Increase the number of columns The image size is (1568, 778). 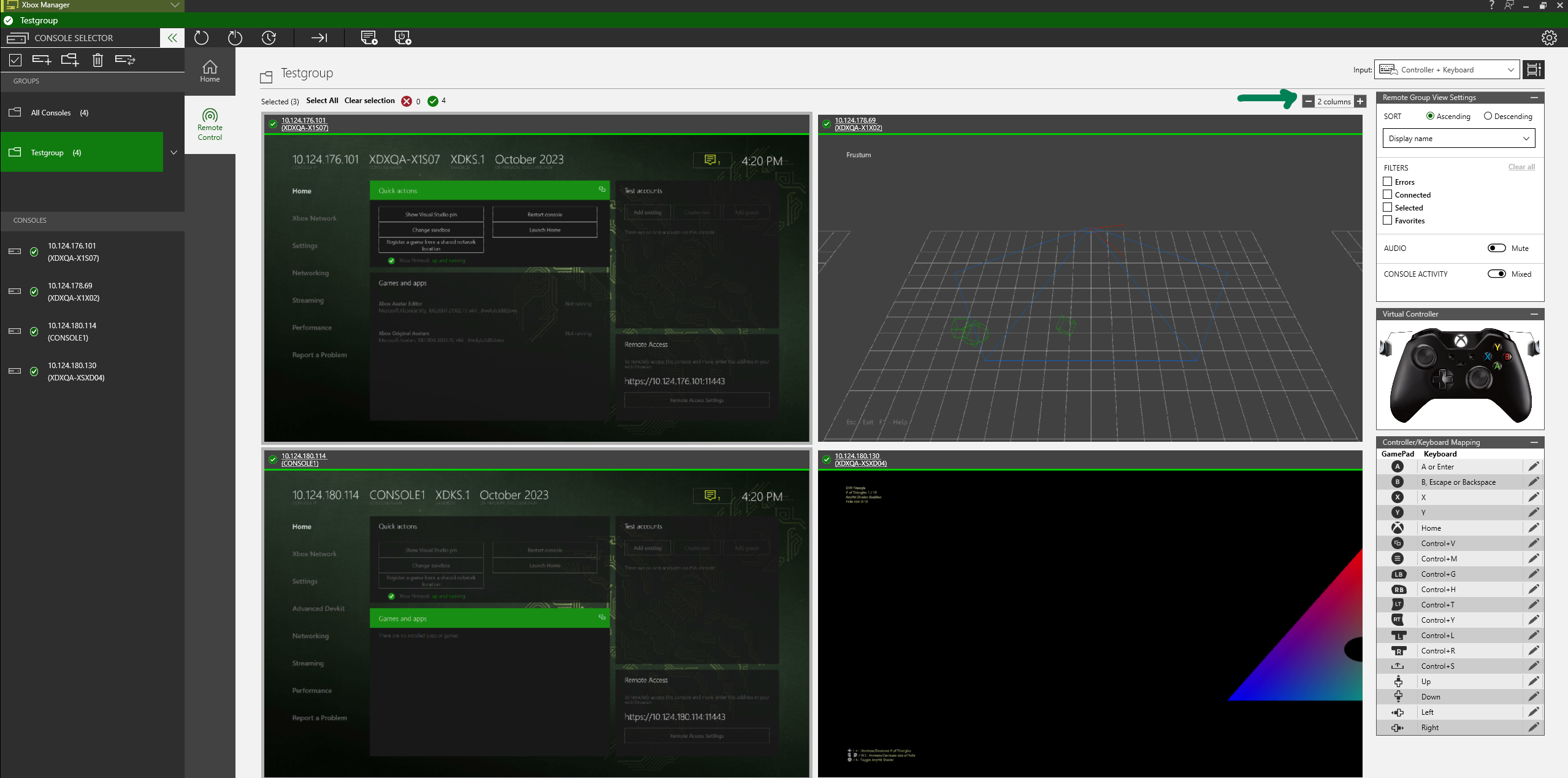coord(1360,102)
